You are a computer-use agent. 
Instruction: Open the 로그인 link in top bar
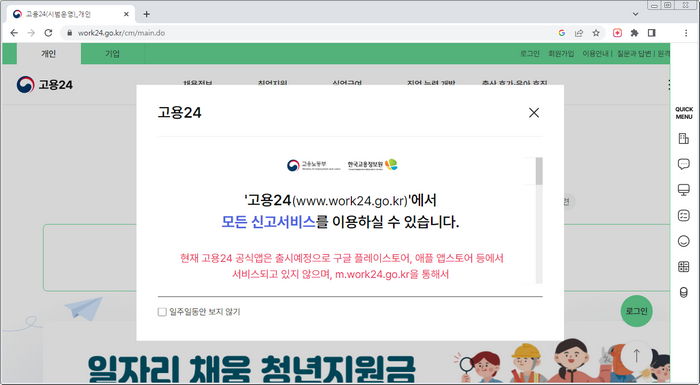[x=530, y=54]
